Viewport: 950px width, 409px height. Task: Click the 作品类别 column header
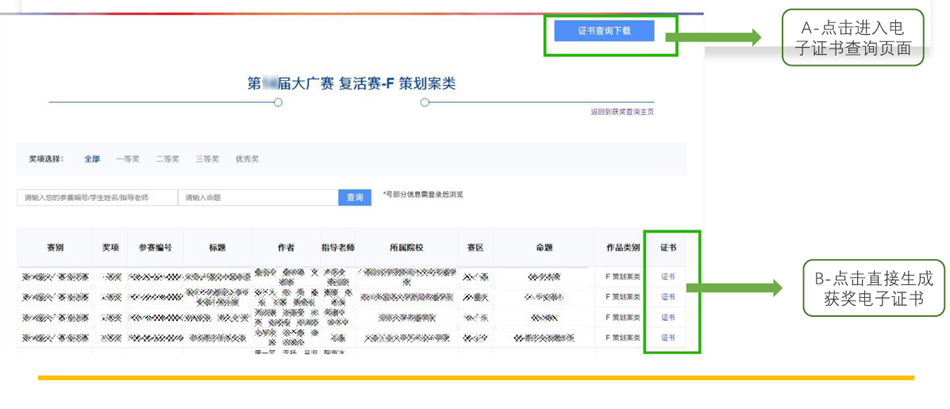pos(620,248)
